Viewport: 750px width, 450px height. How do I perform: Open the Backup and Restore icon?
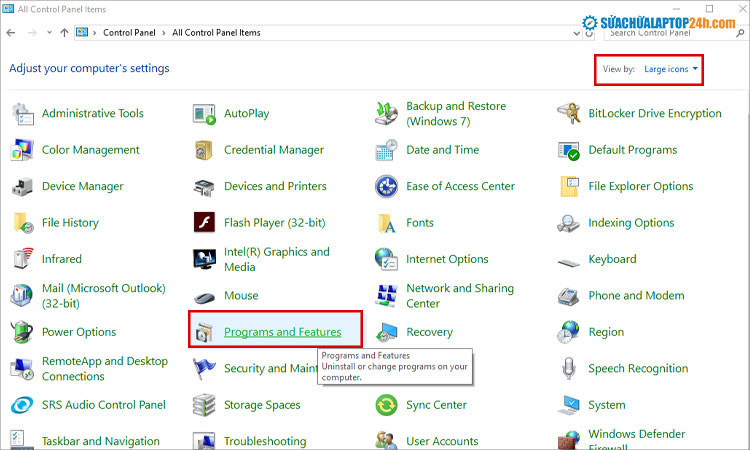click(x=387, y=114)
